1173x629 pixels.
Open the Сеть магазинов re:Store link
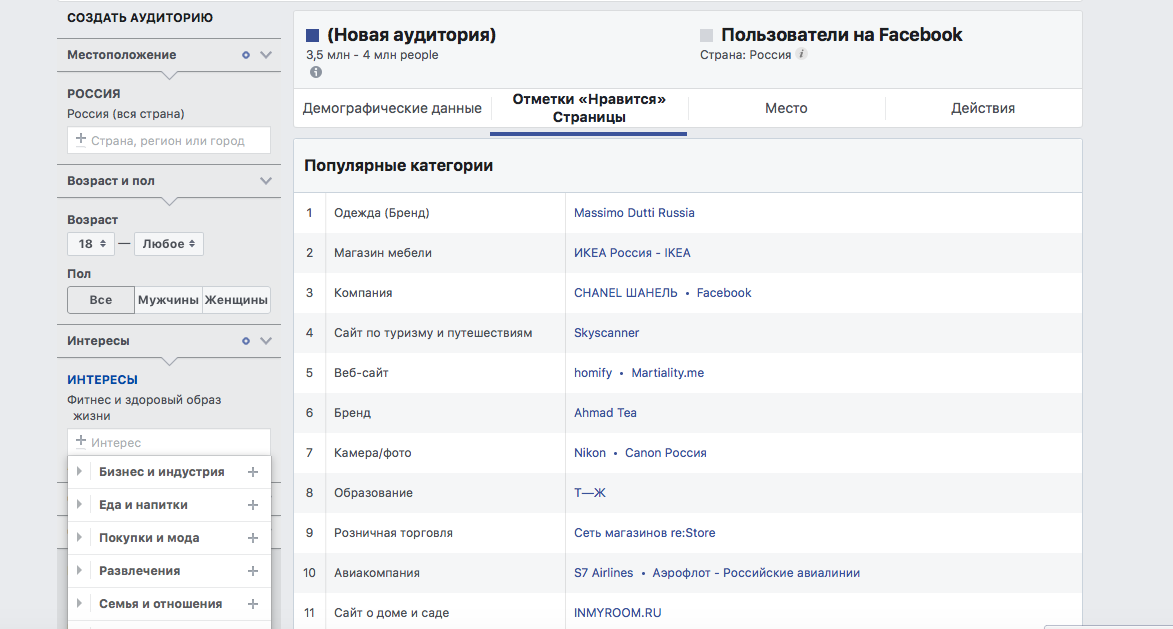tap(644, 533)
